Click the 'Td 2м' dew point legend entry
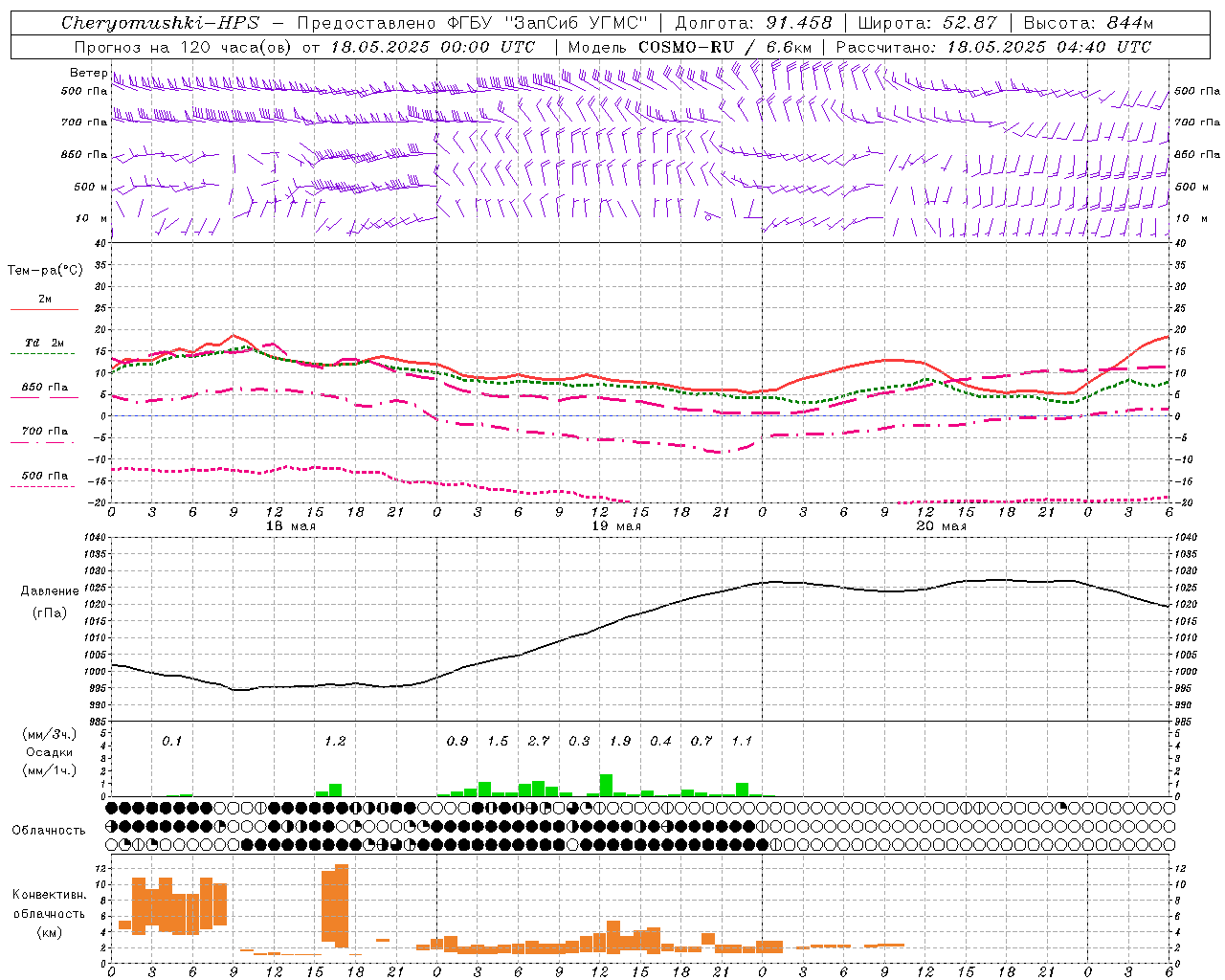 (x=45, y=343)
